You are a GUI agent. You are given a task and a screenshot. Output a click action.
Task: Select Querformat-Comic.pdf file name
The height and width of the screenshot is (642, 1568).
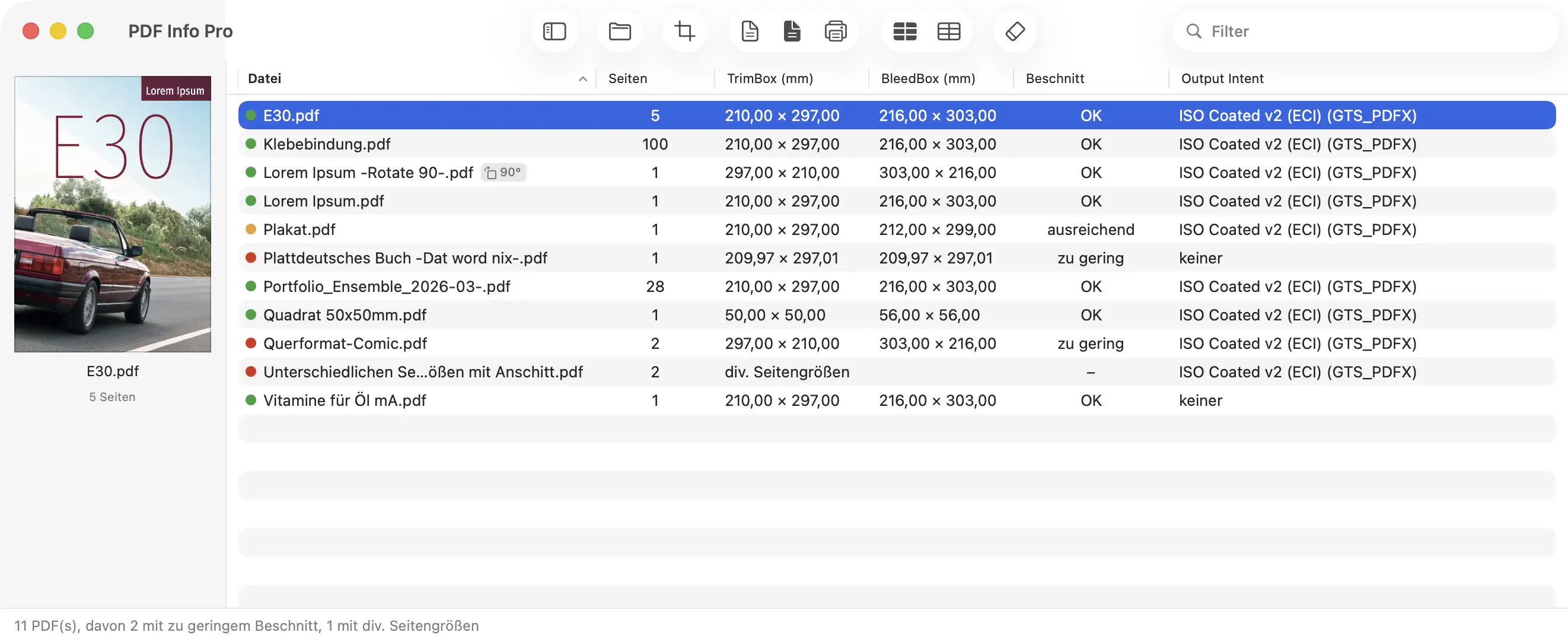[x=345, y=343]
